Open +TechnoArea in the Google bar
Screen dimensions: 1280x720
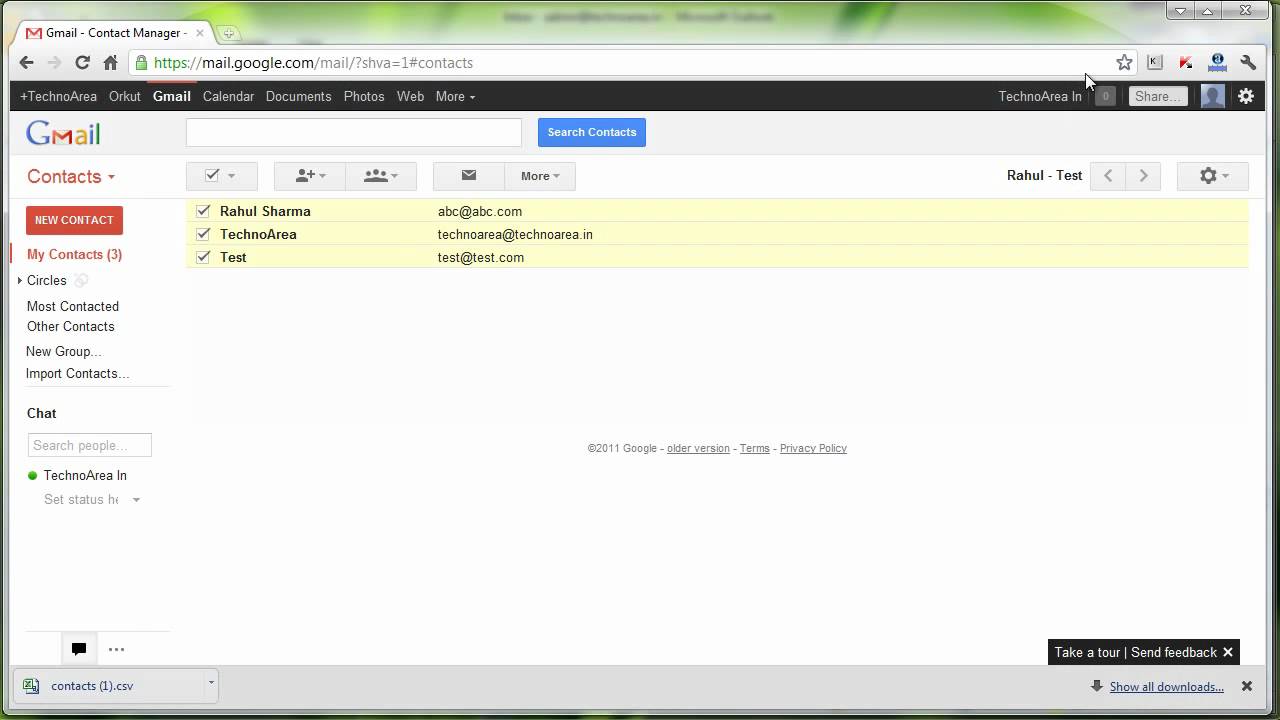[58, 96]
